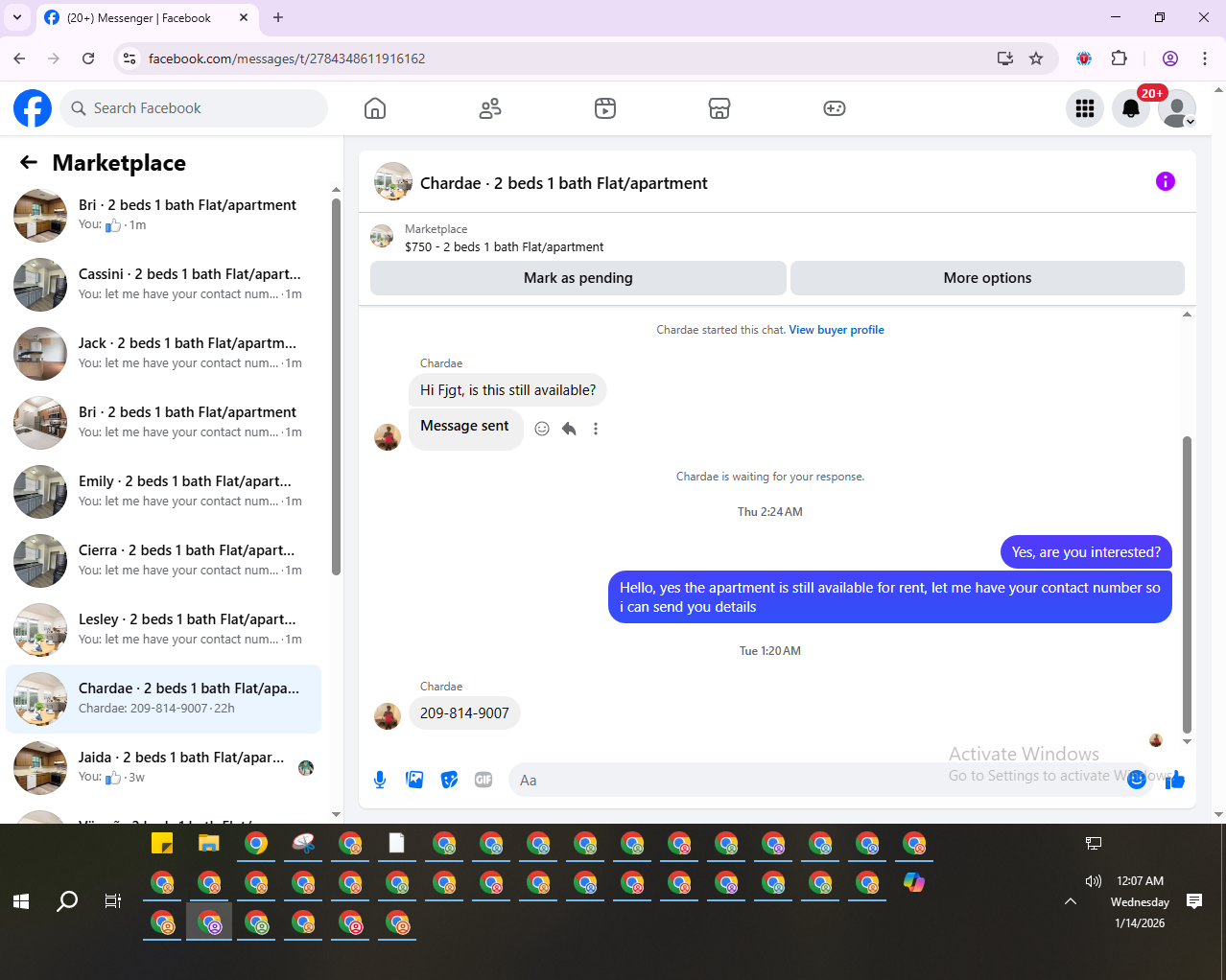Viewport: 1226px width, 980px height.
Task: Open Jack 2 beds conversation
Action: pyautogui.click(x=164, y=353)
